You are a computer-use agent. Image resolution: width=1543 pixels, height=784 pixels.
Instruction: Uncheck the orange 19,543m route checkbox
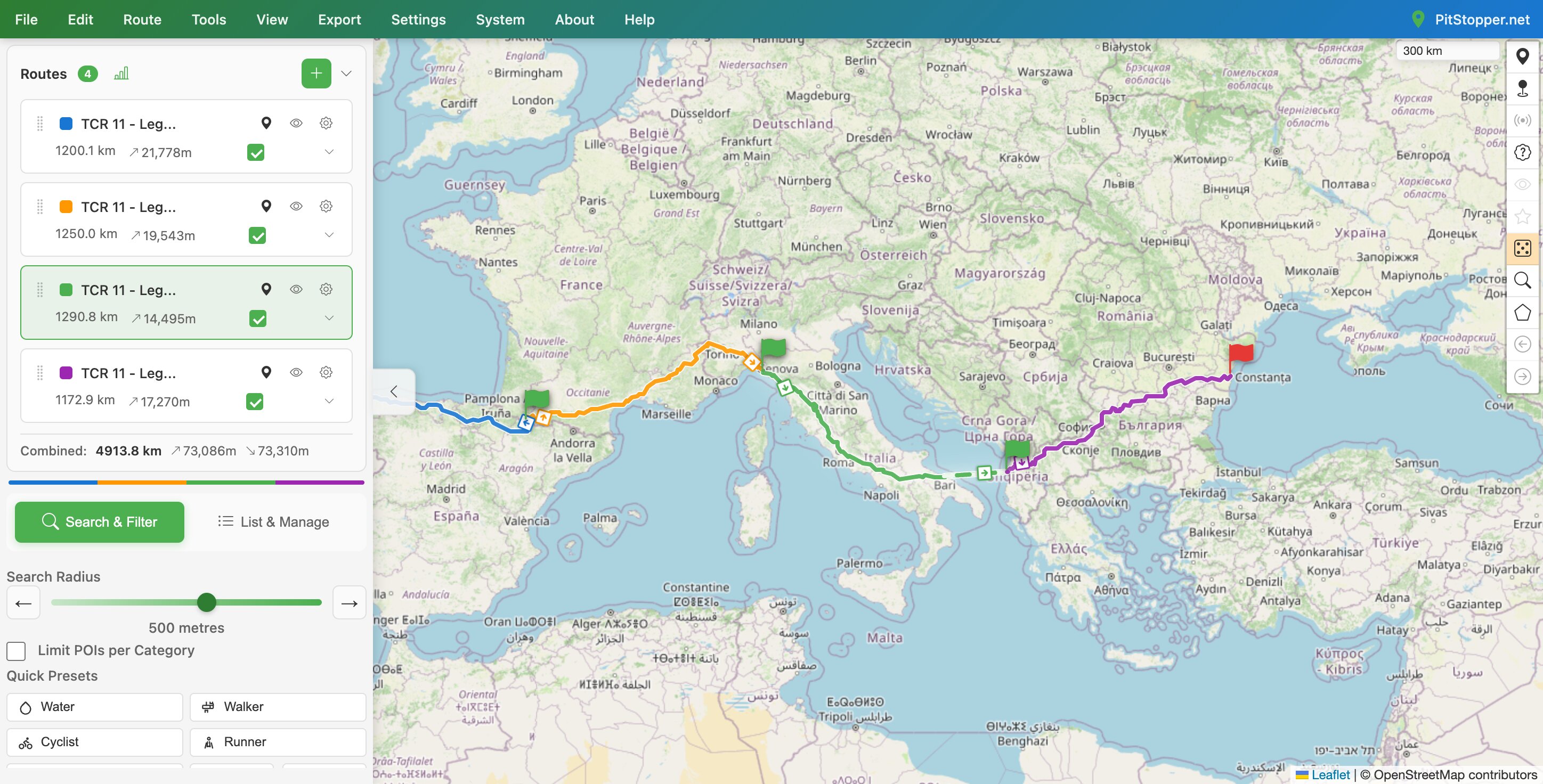point(257,236)
